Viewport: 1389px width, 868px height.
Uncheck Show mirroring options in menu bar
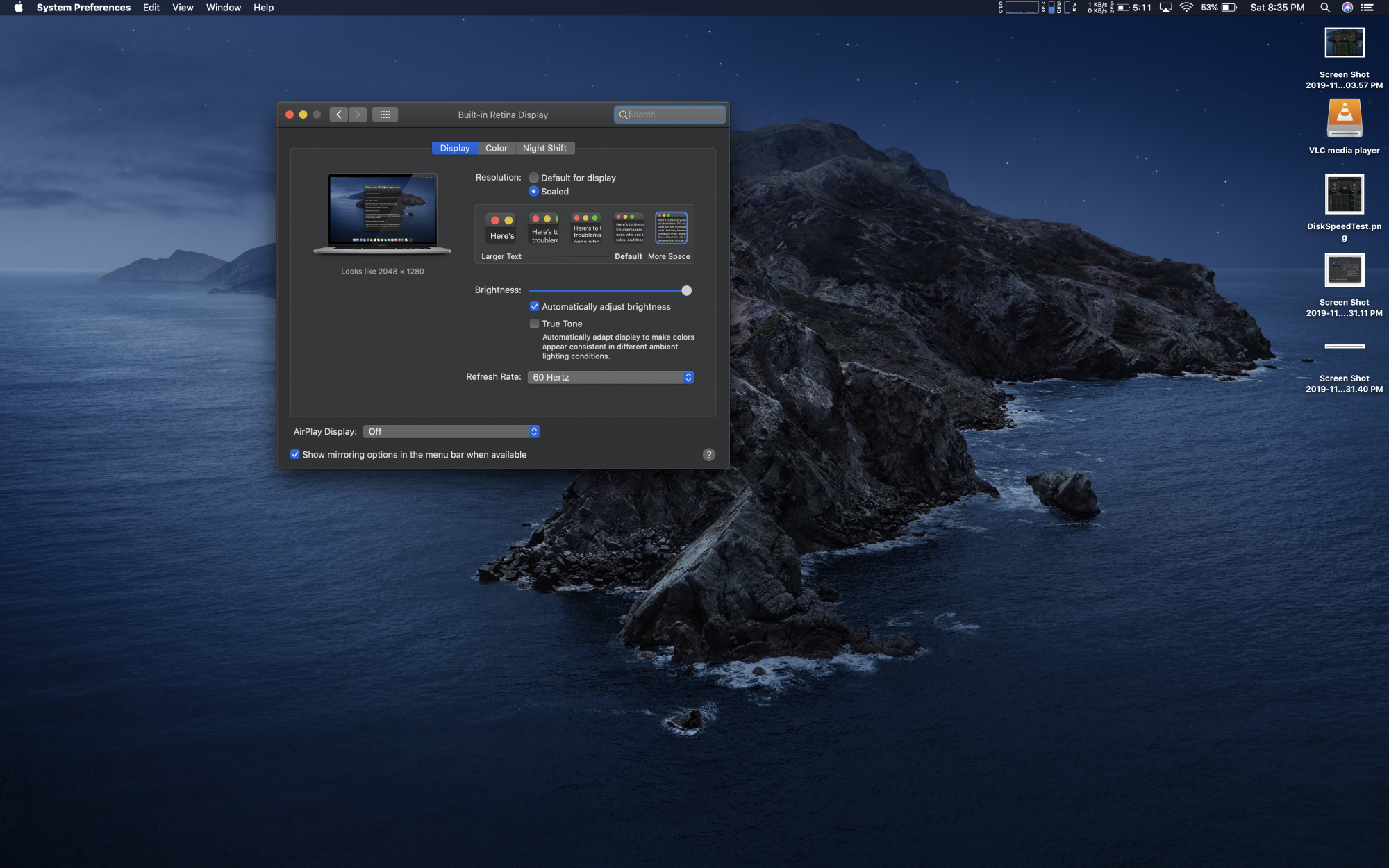295,454
